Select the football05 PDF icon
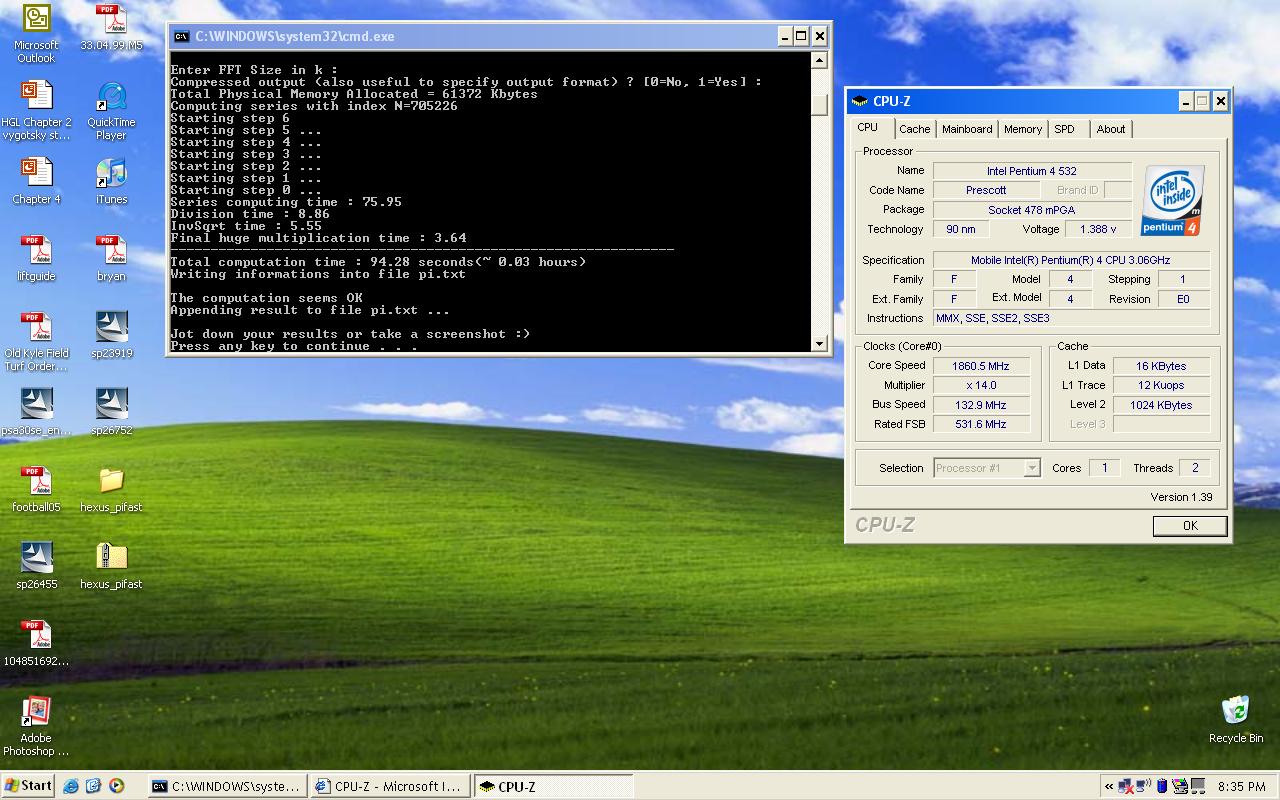 click(x=37, y=489)
